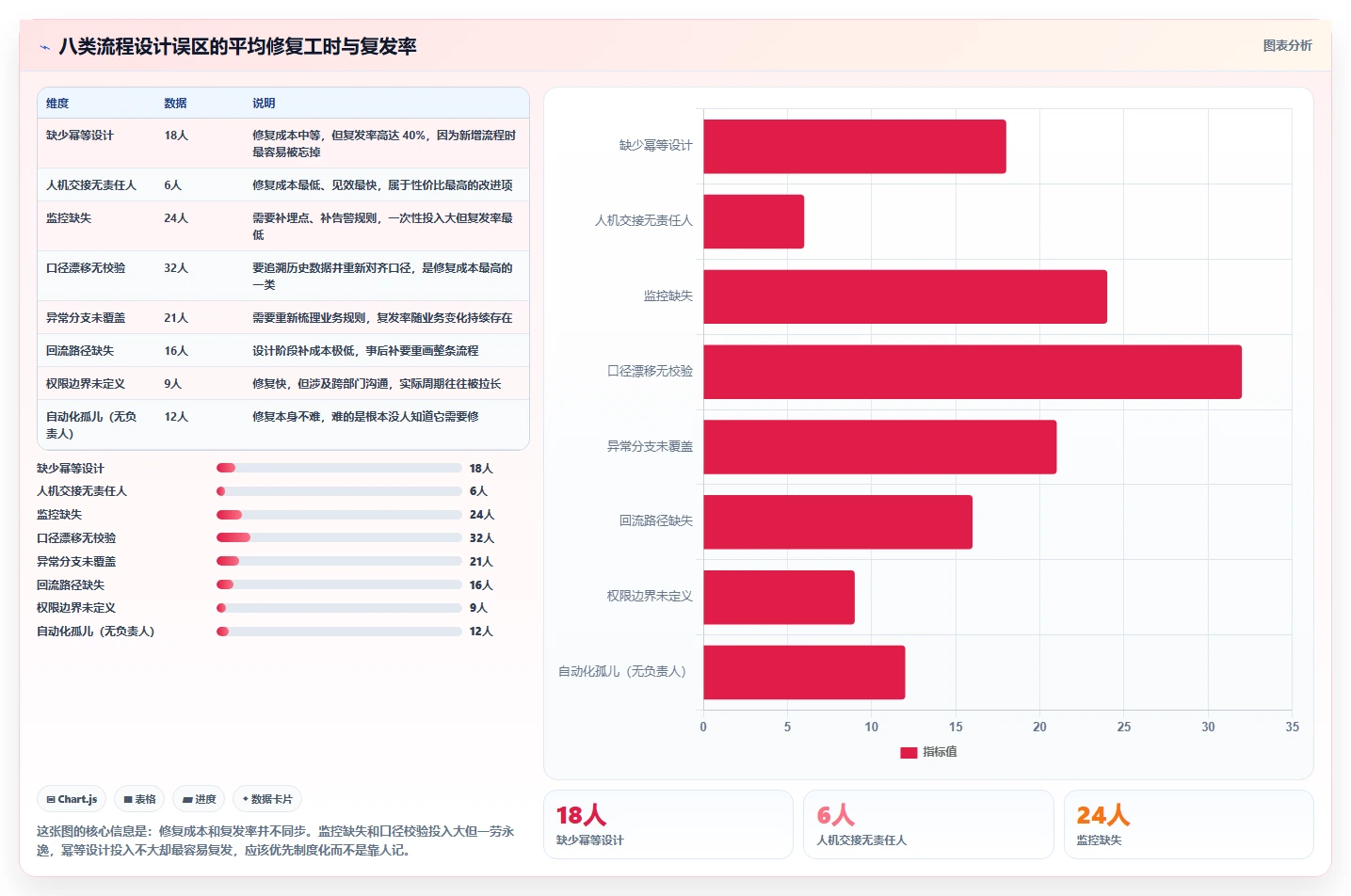
Task: Click the 12人 value in the table
Action: 176,417
